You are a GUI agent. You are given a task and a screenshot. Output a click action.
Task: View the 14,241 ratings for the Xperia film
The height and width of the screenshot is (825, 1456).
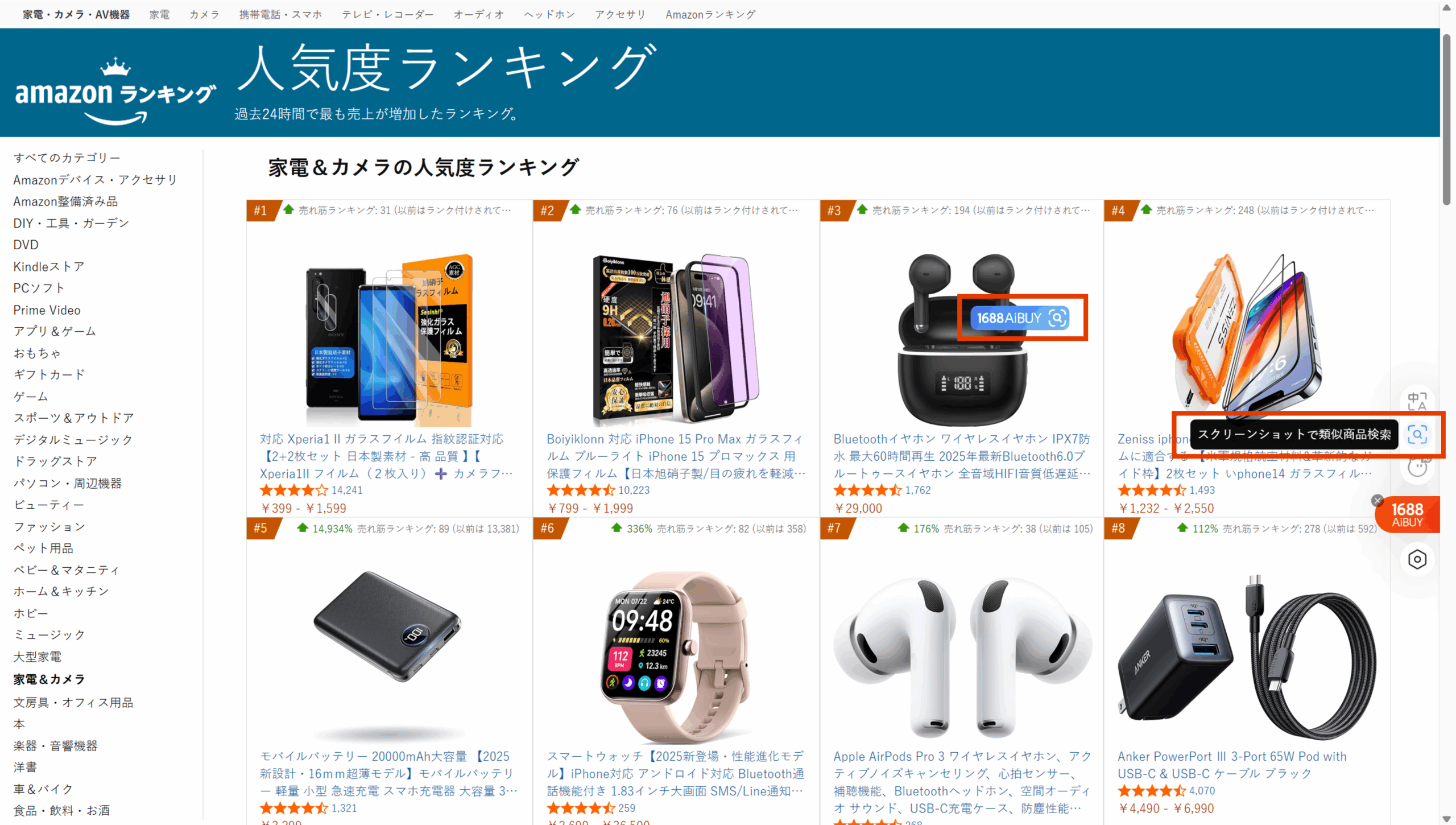coord(347,490)
